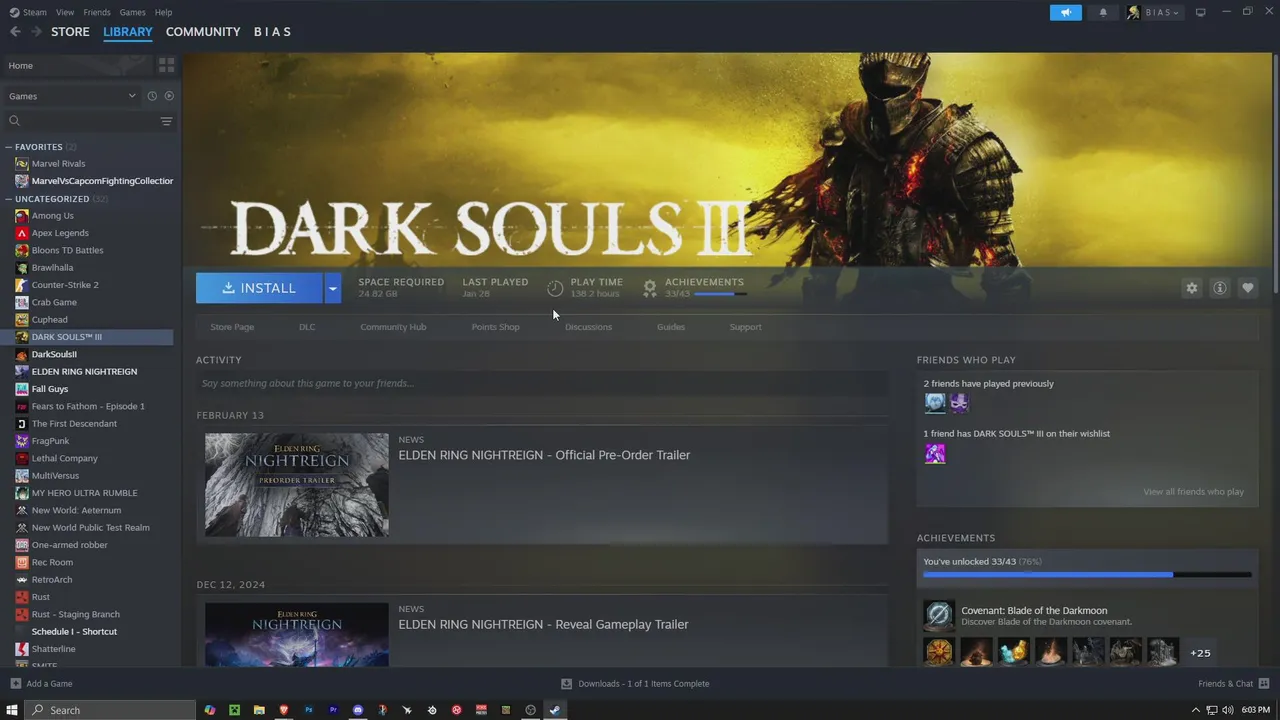1280x720 pixels.
Task: Switch library to collections grid view
Action: click(166, 65)
